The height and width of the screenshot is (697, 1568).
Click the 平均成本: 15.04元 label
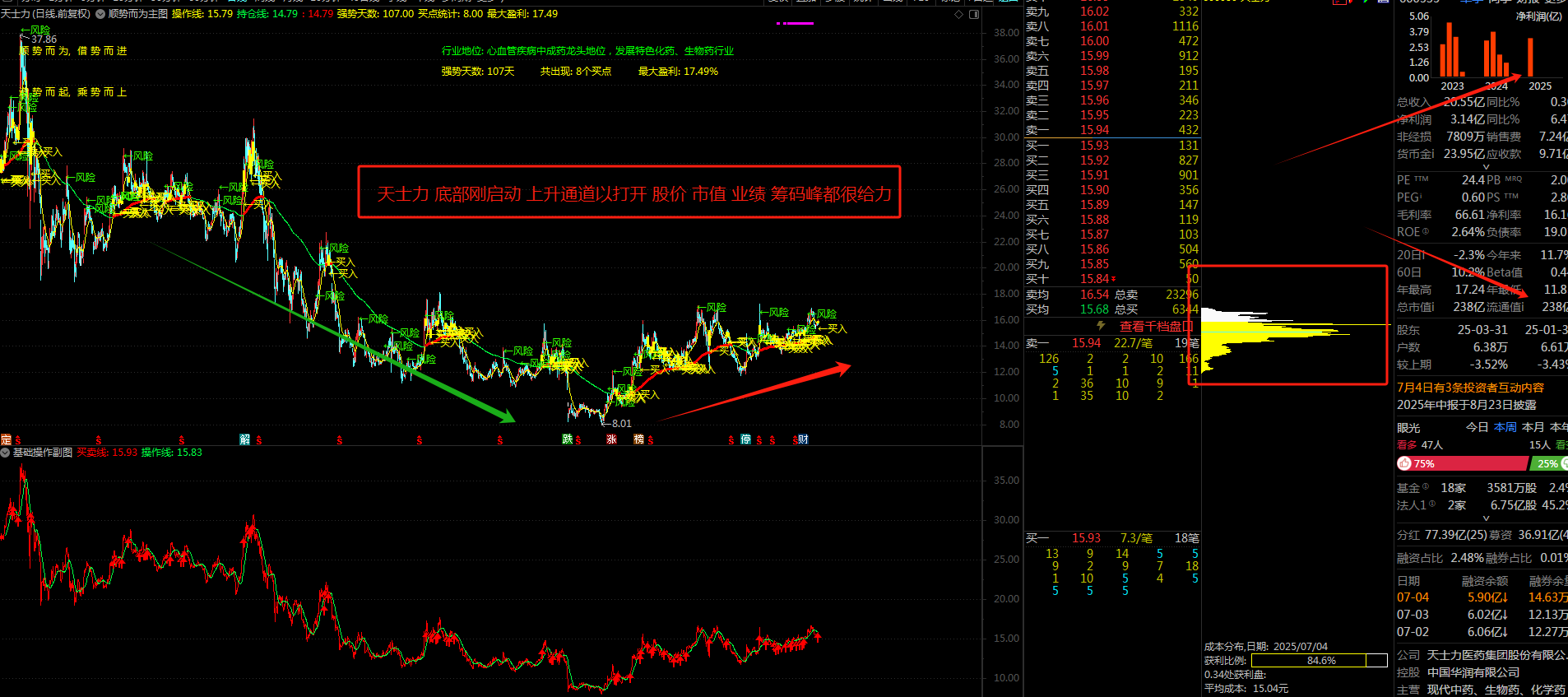tap(1246, 689)
